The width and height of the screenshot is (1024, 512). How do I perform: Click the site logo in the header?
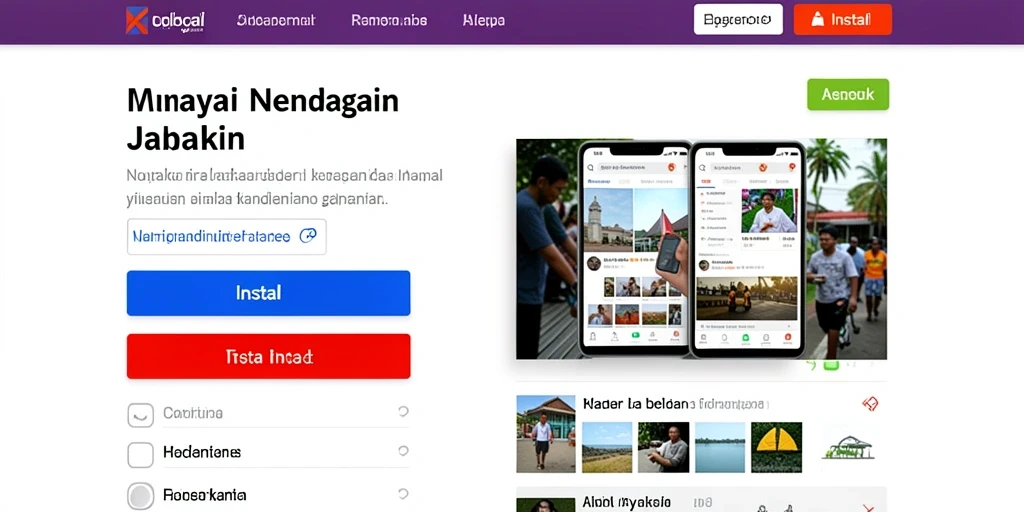[165, 20]
